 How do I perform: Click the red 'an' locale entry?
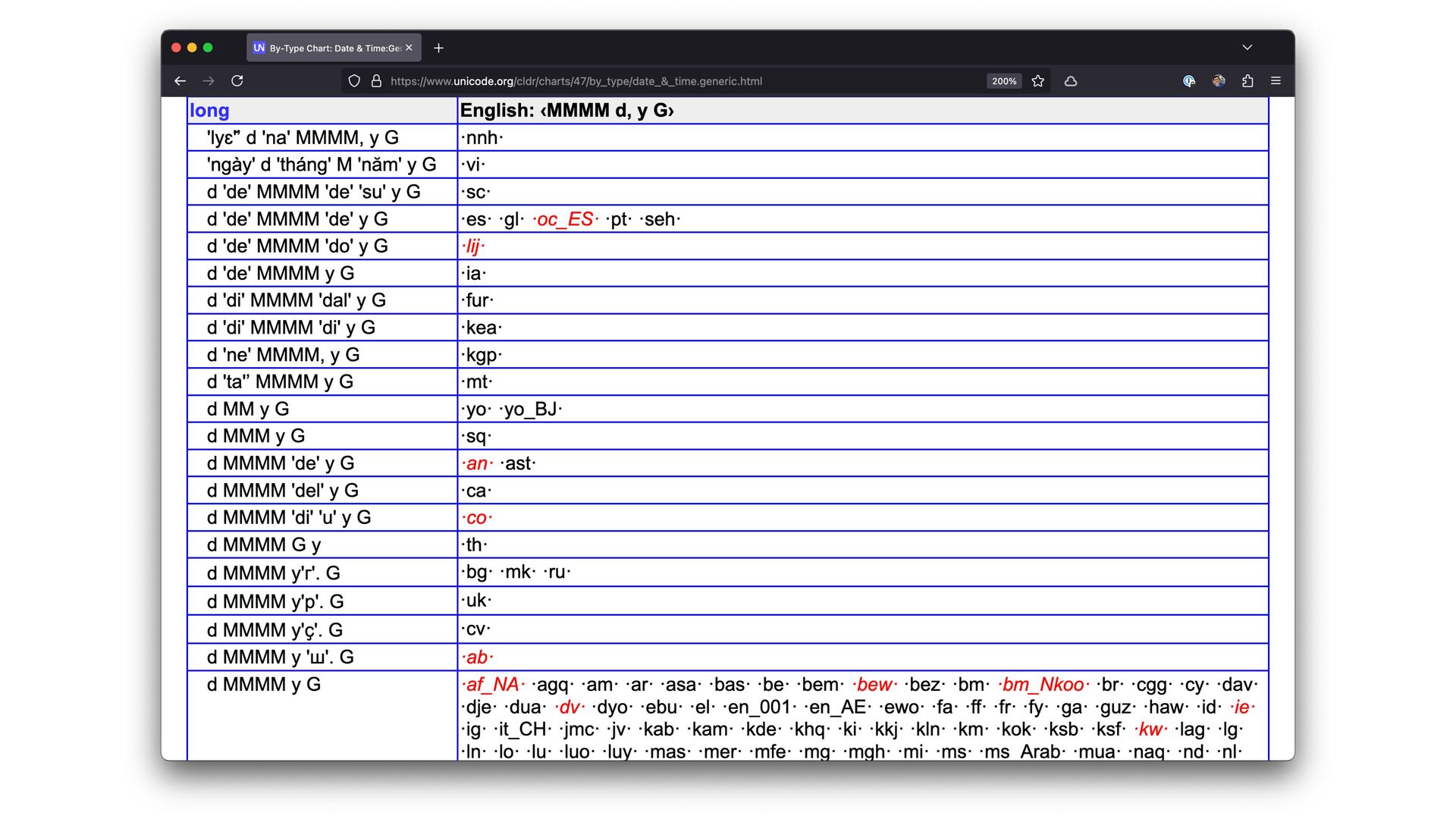click(477, 463)
